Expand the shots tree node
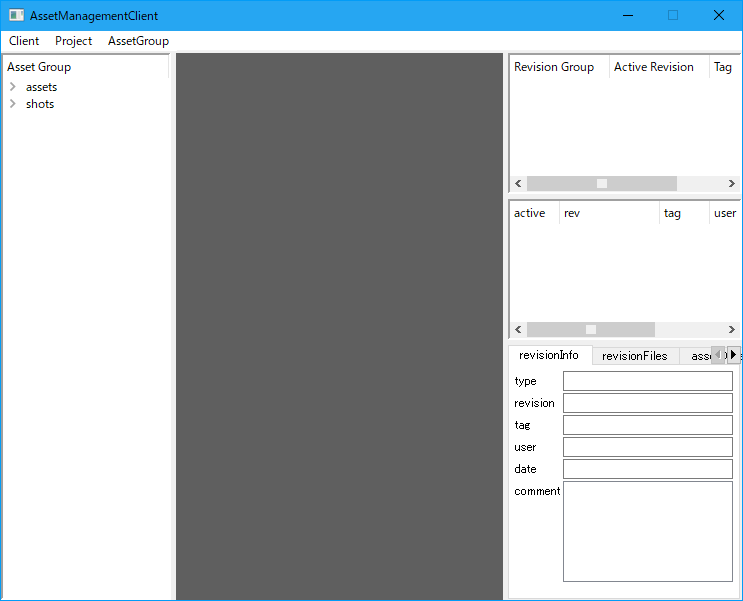This screenshot has width=743, height=601. 13,104
